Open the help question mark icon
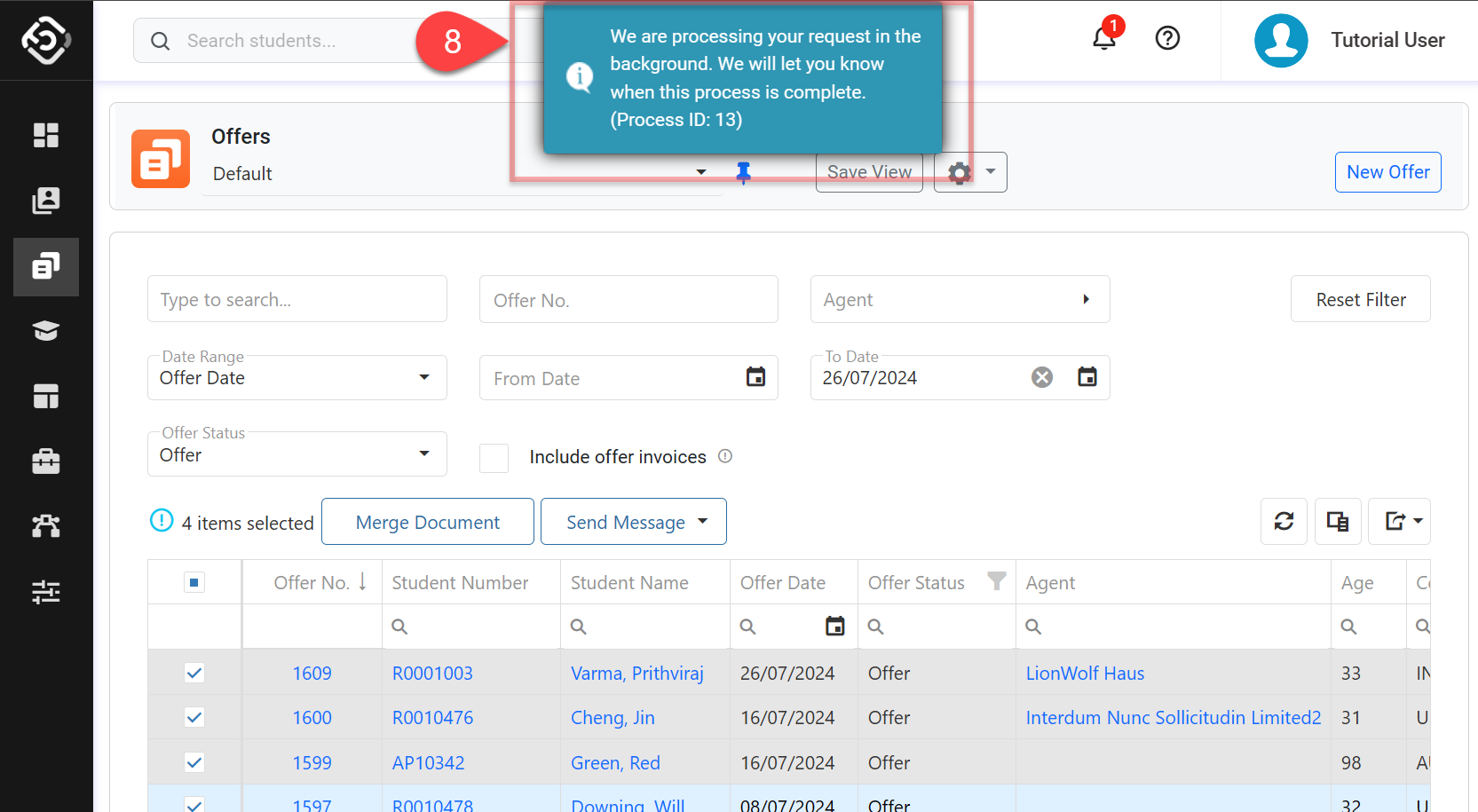Screen dimensions: 1478x812 [x=1167, y=38]
